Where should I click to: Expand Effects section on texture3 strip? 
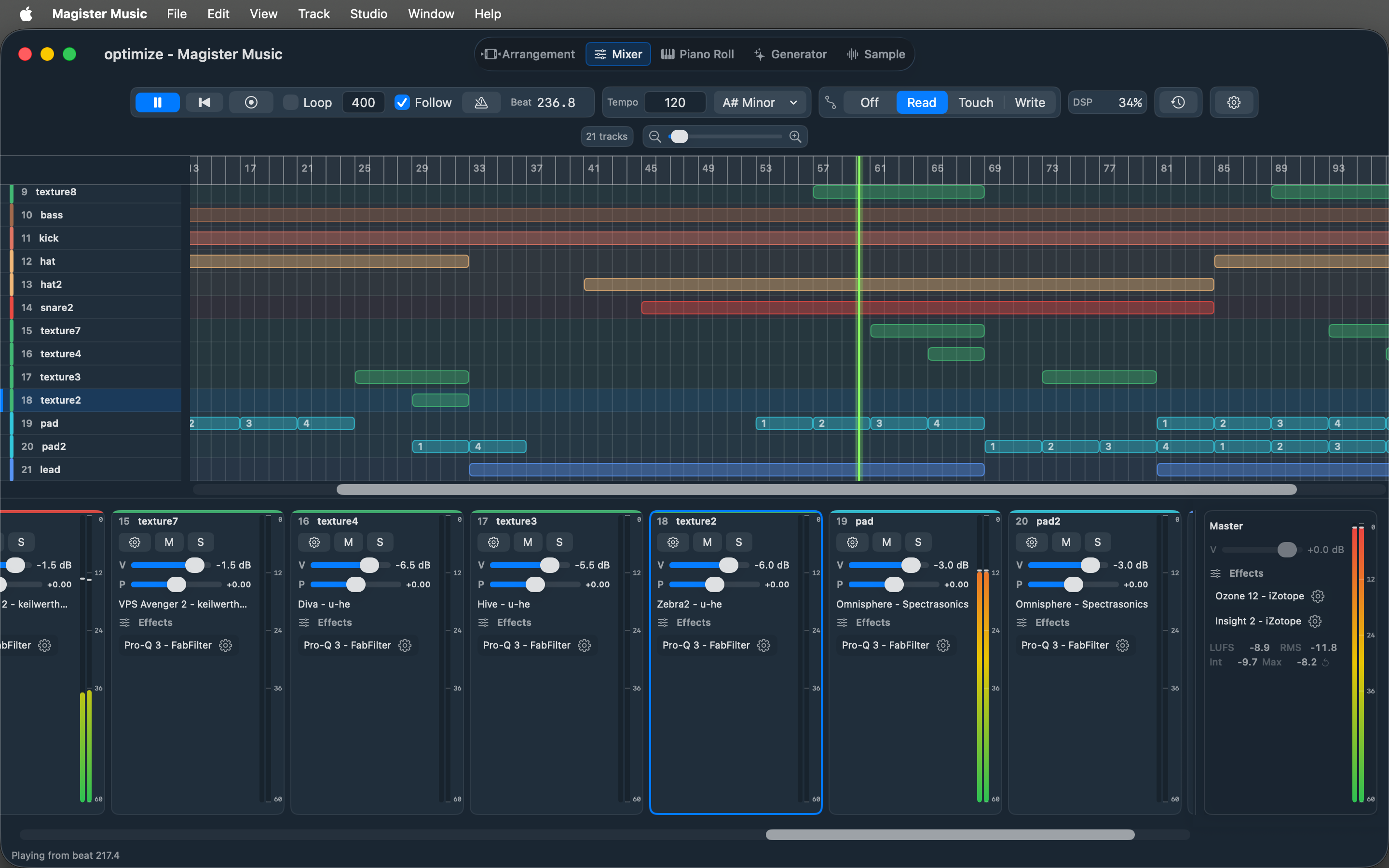504,622
